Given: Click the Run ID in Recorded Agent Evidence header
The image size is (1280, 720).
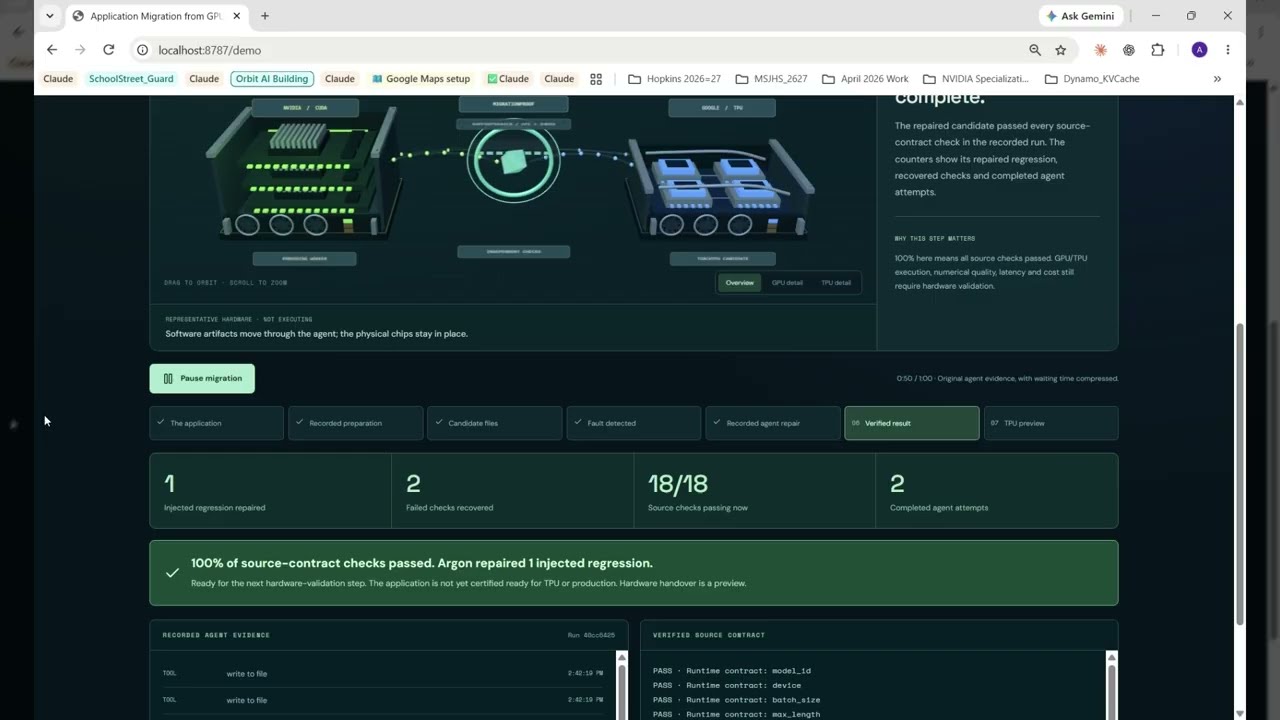Looking at the screenshot, I should tap(590, 635).
